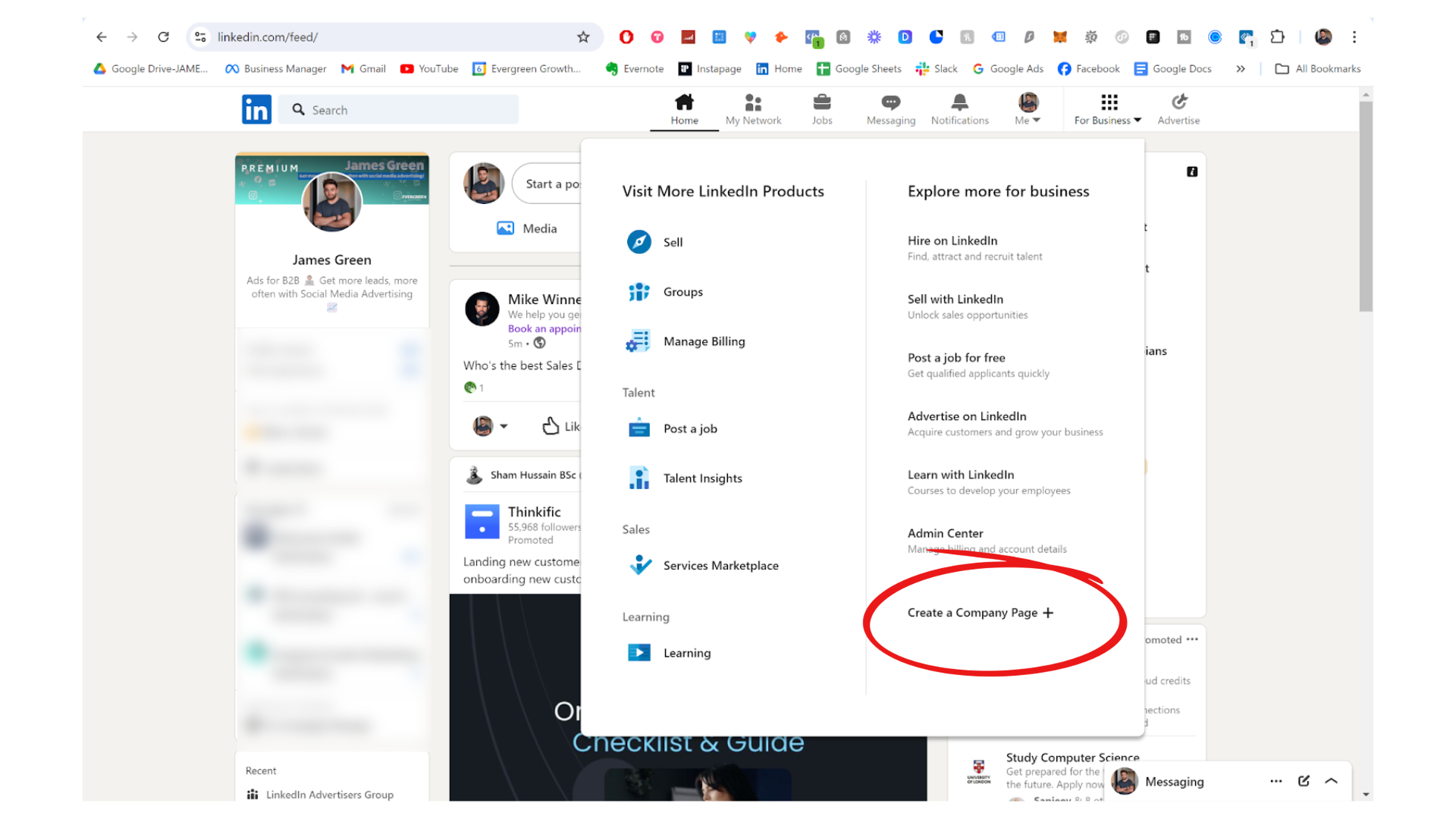Image resolution: width=1456 pixels, height=819 pixels.
Task: Open the reaction-as profile dropdown arrow
Action: point(504,426)
